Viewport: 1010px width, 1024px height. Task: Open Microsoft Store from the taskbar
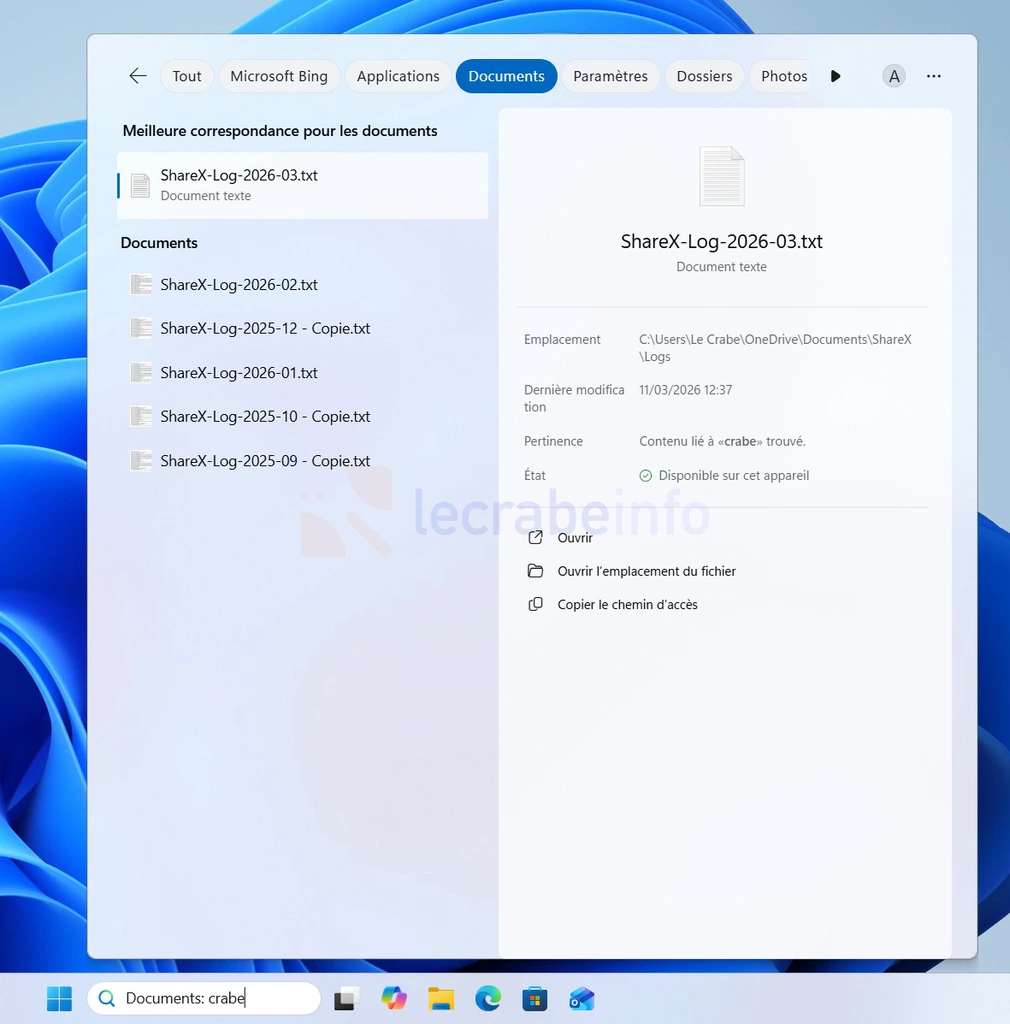tap(535, 998)
